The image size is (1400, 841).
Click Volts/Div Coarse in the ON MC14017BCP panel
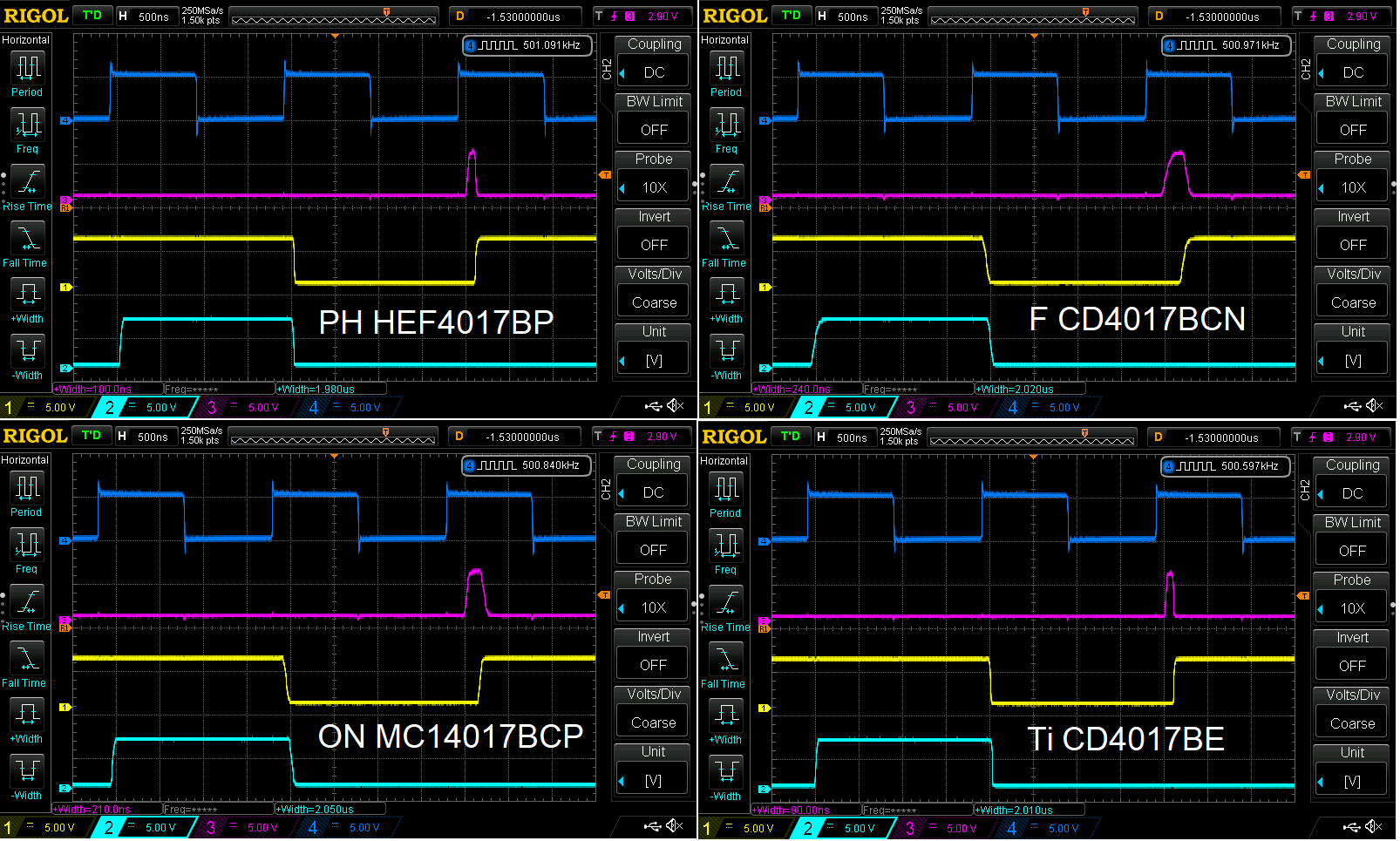pyautogui.click(x=653, y=712)
